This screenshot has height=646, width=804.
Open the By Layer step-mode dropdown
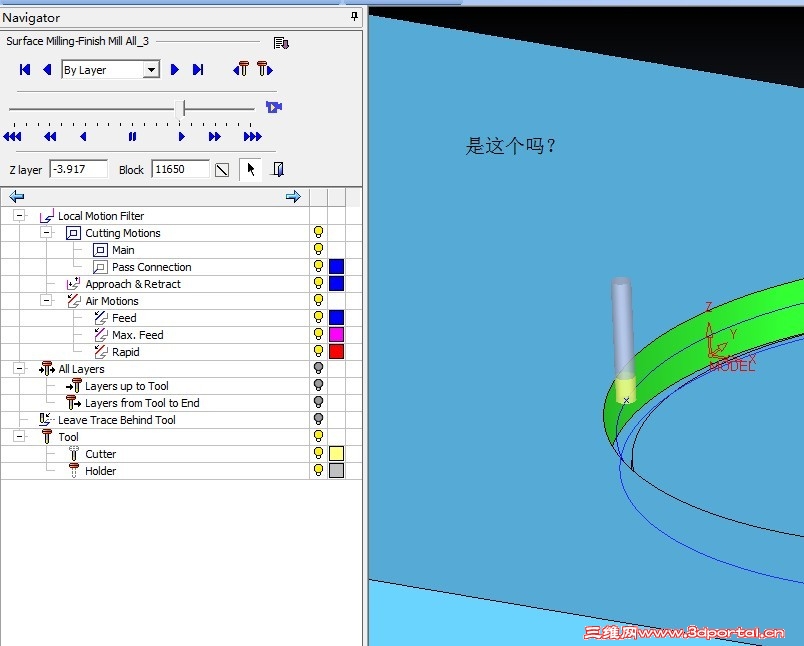point(151,70)
